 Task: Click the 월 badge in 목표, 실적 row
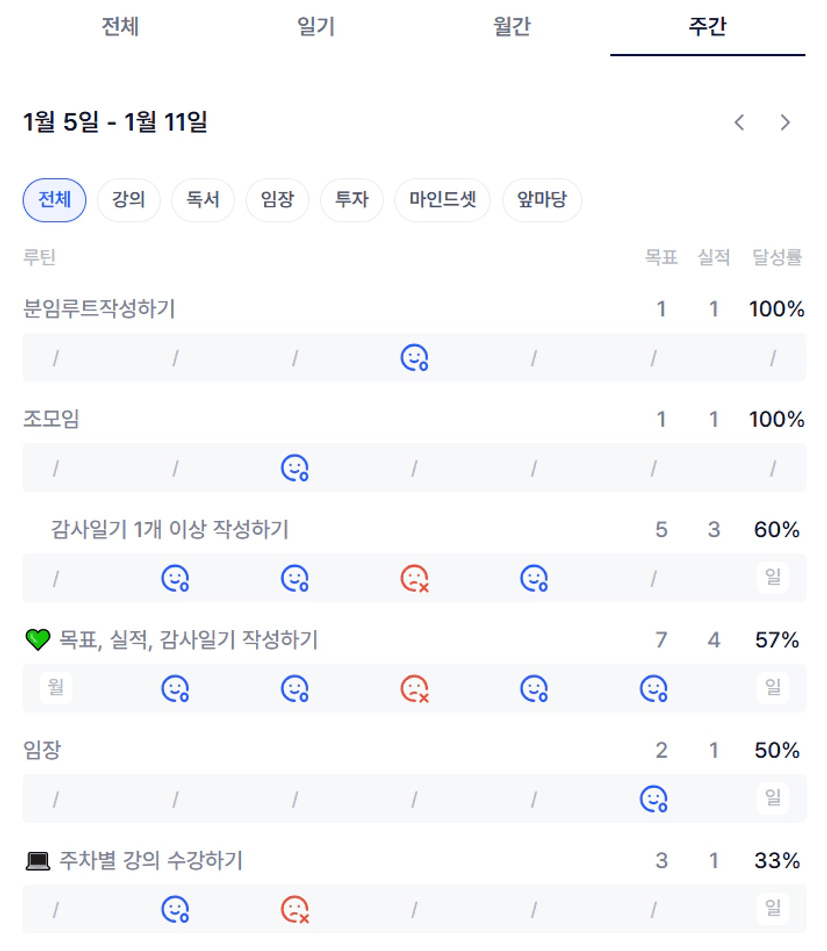coord(55,688)
